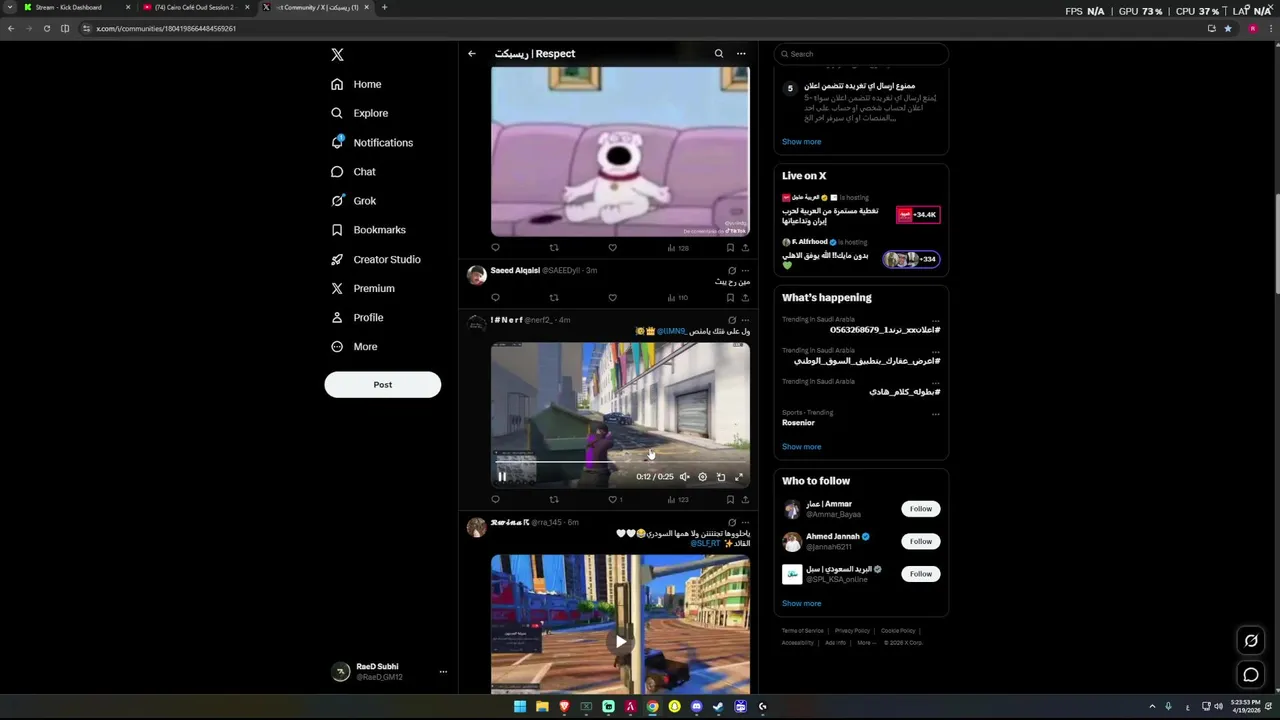Screen dimensions: 1280x720
Task: Like the !#Nerf post with 1 like
Action: coord(615,499)
